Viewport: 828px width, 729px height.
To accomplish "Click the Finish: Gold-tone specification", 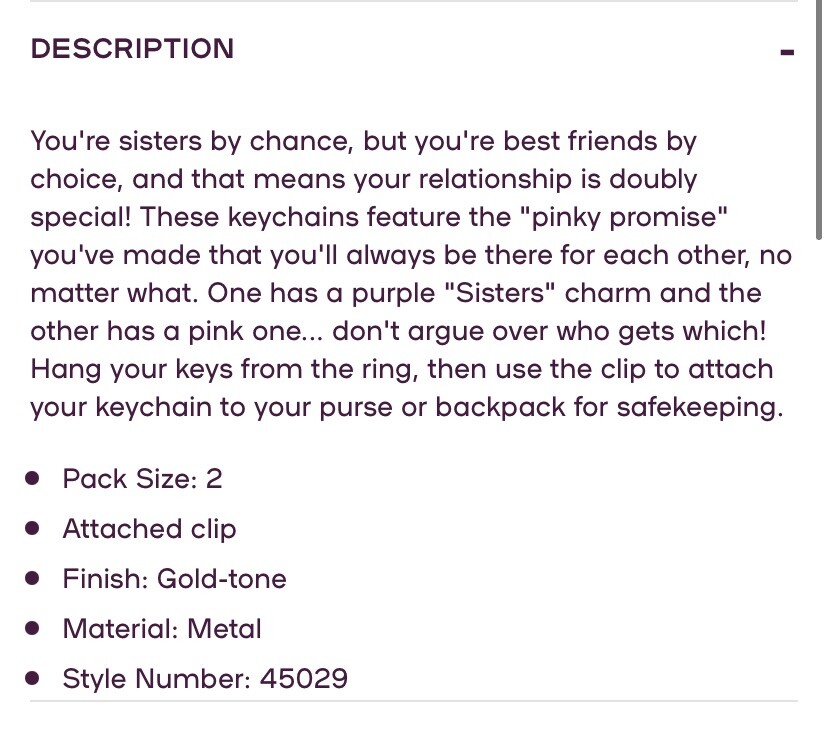I will [x=174, y=579].
